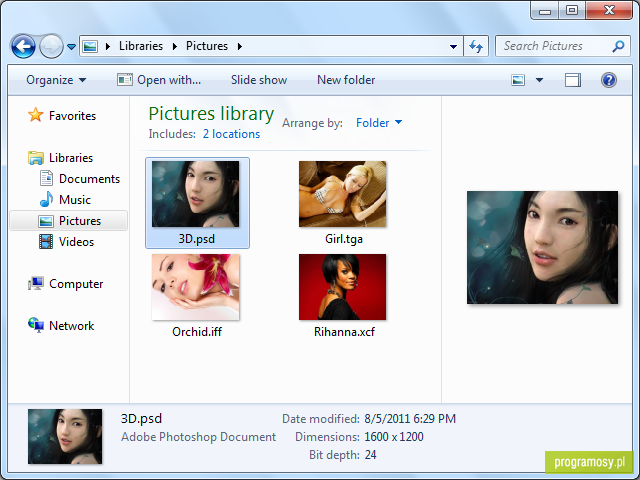Select Libraries in navigation pane
This screenshot has height=480, width=640.
pyautogui.click(x=71, y=158)
